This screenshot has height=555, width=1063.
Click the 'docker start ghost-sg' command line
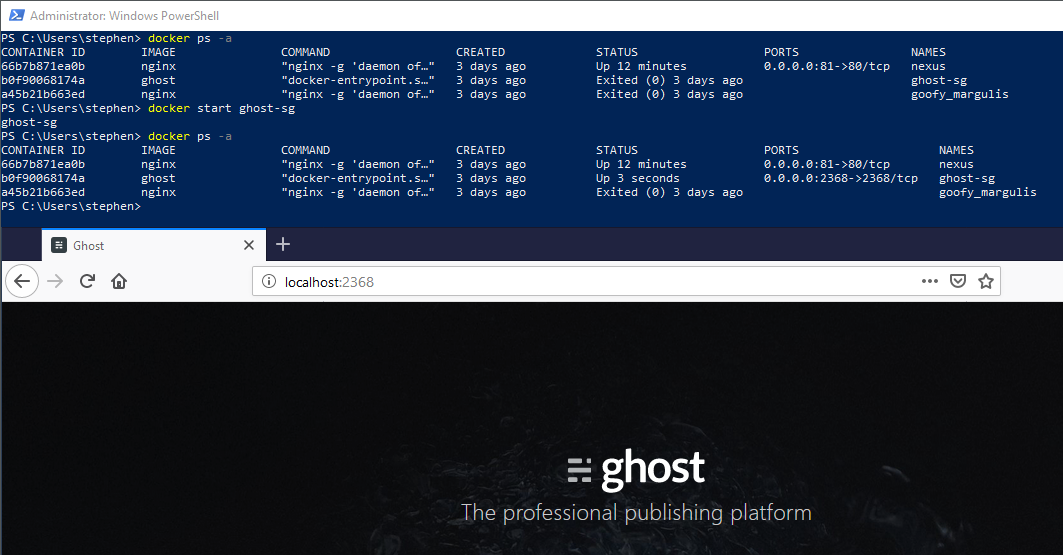pos(222,108)
